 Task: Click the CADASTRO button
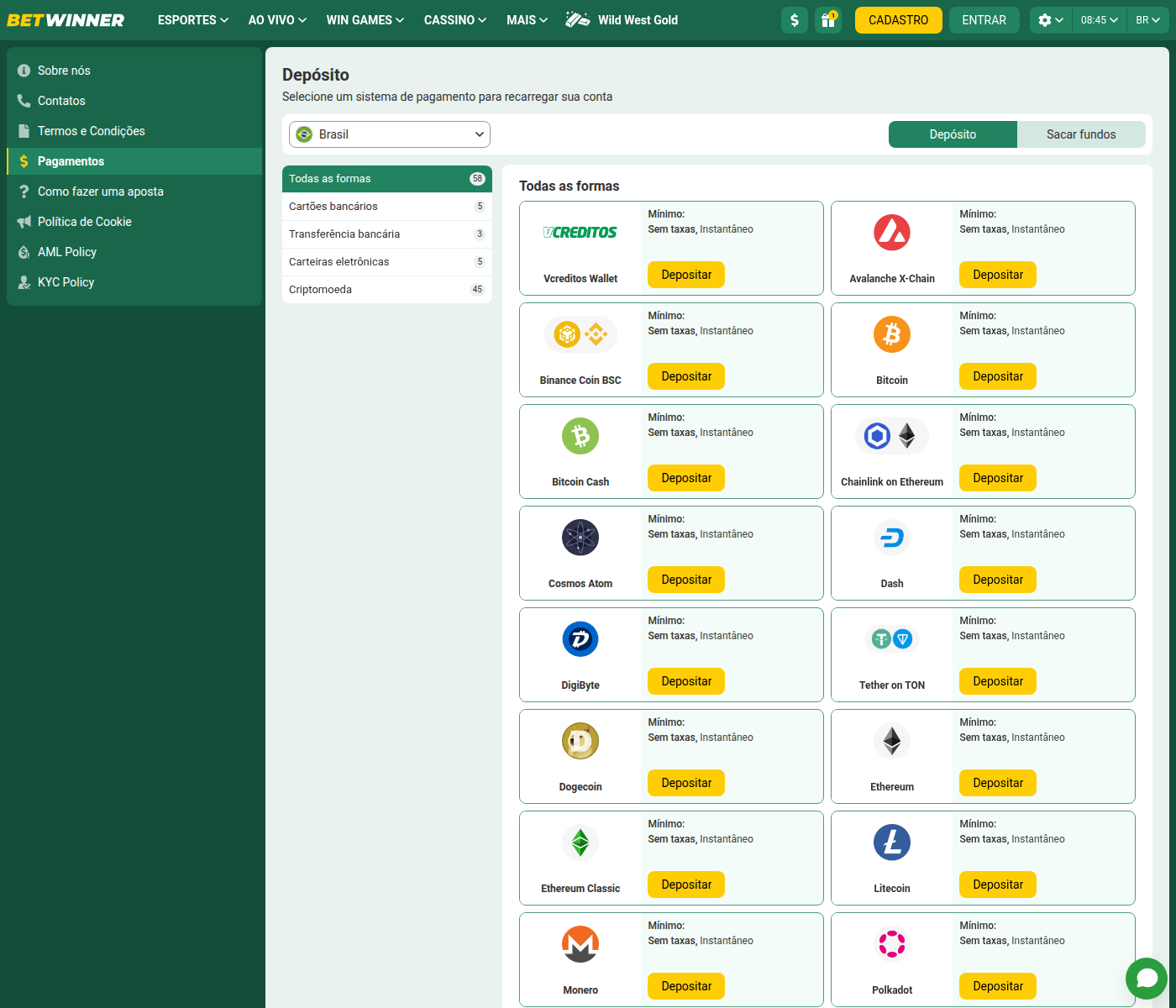pyautogui.click(x=899, y=20)
